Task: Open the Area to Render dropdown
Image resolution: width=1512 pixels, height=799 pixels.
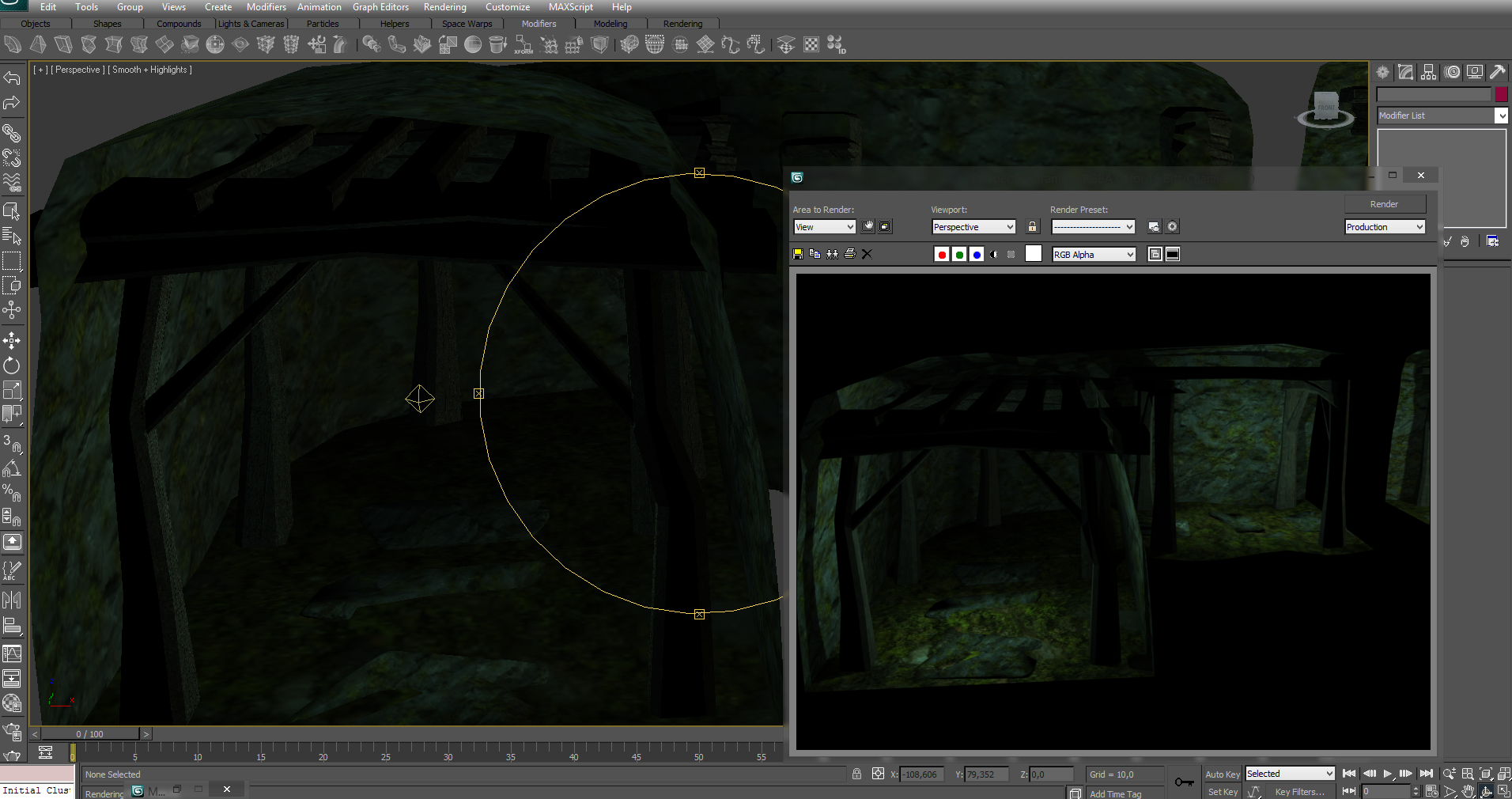Action: point(824,227)
